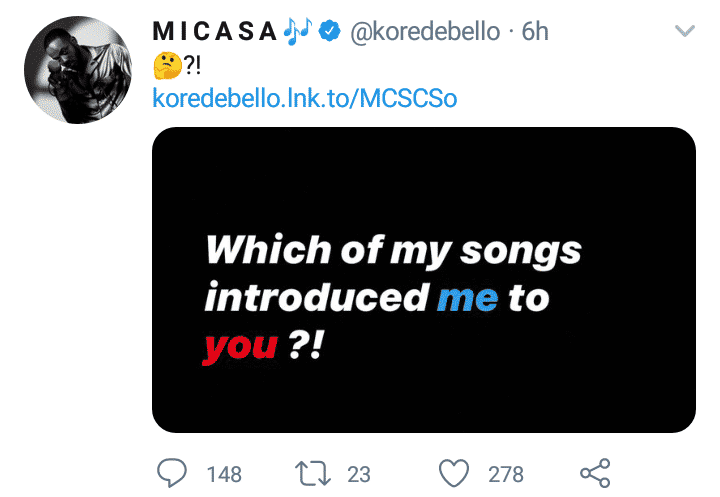
Task: Open the share icon
Action: coord(595,473)
